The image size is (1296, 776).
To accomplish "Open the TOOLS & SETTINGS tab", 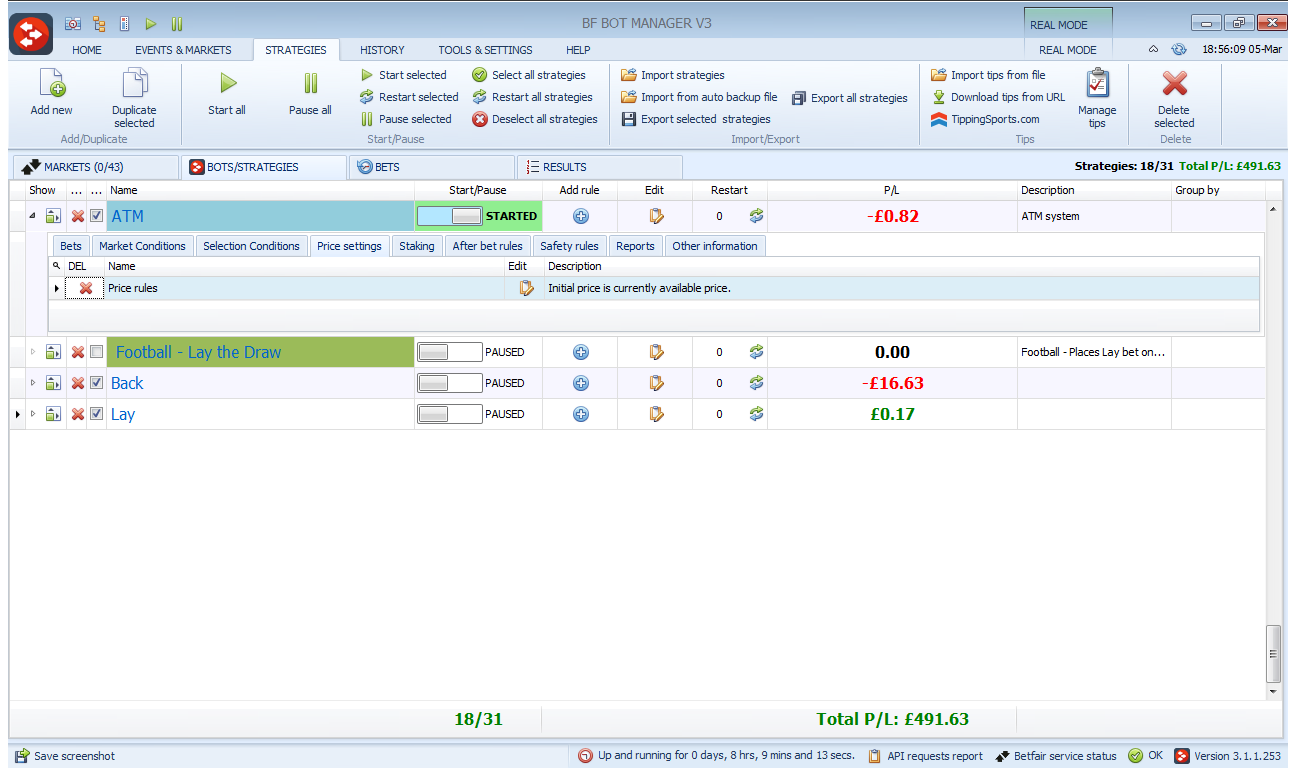I will [x=485, y=50].
